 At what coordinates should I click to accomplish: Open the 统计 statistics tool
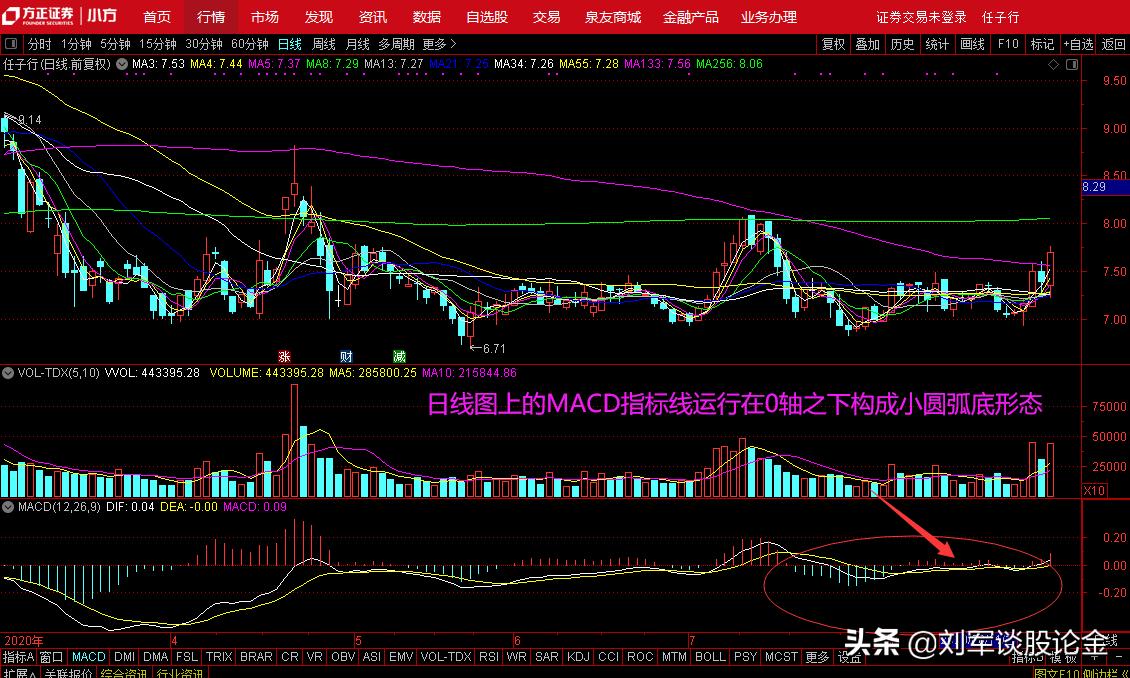pos(938,44)
